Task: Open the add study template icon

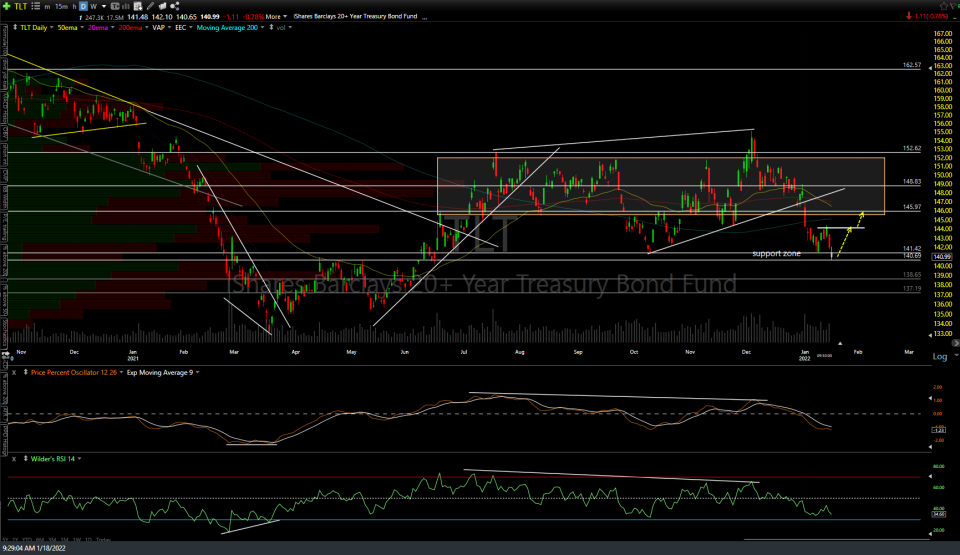Action: [x=138, y=6]
